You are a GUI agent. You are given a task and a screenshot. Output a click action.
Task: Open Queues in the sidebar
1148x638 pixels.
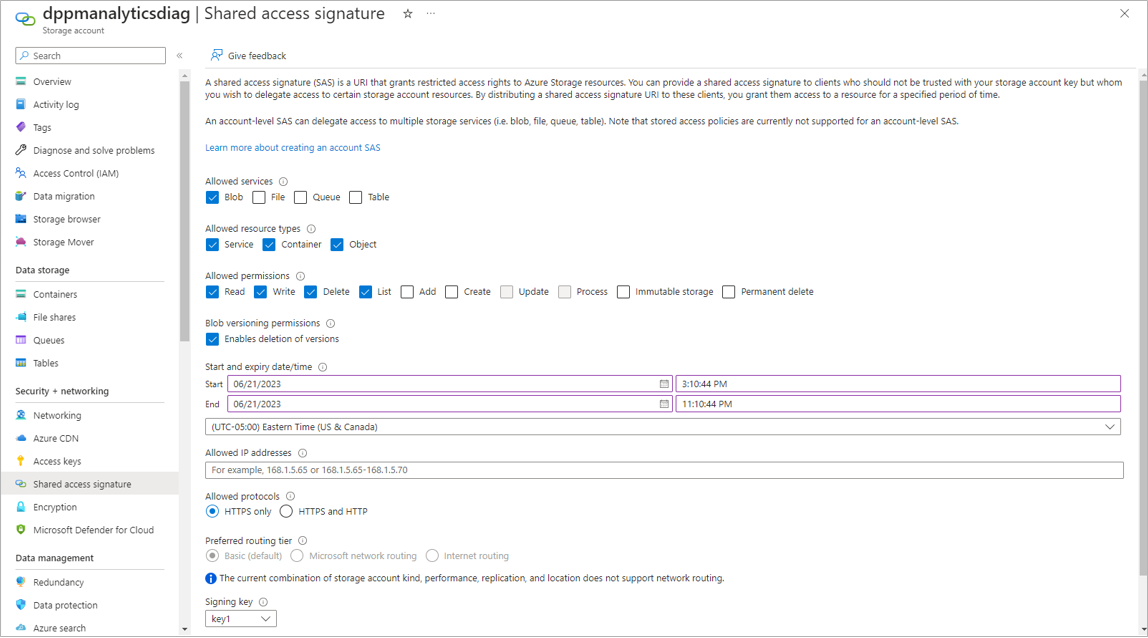point(48,340)
